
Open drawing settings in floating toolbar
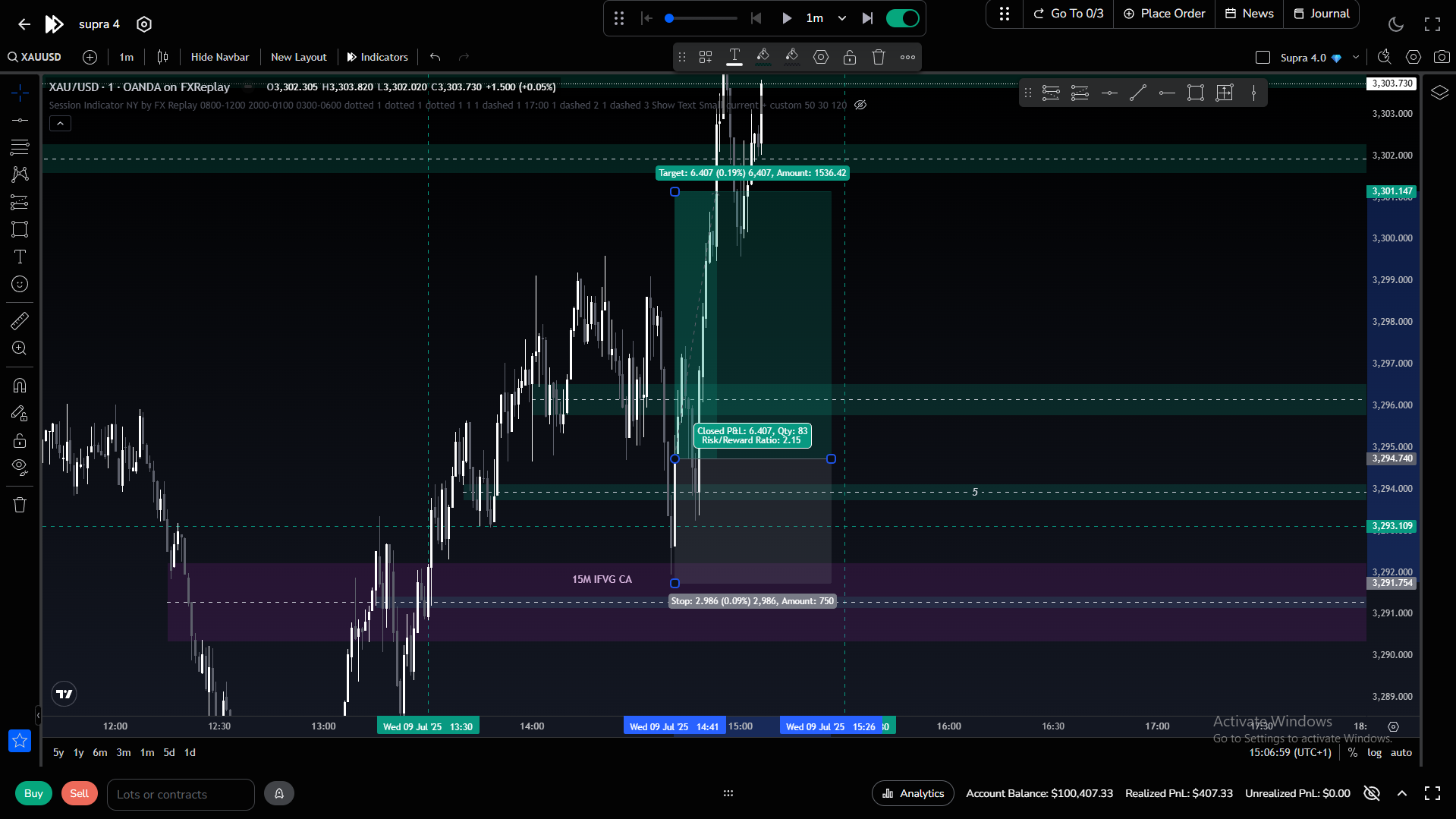click(x=821, y=57)
